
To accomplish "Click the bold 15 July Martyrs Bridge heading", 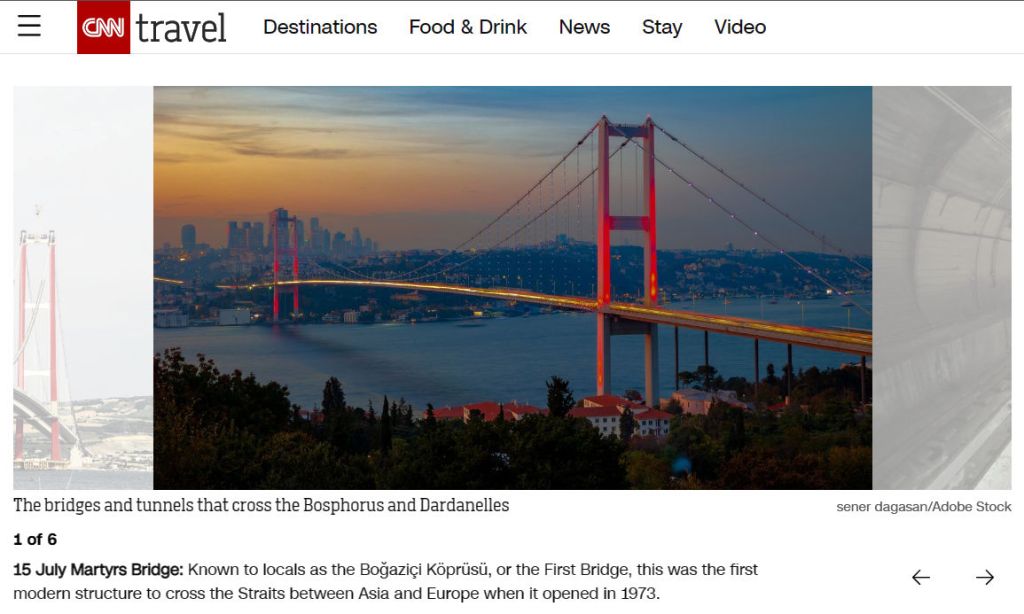I will (98, 570).
